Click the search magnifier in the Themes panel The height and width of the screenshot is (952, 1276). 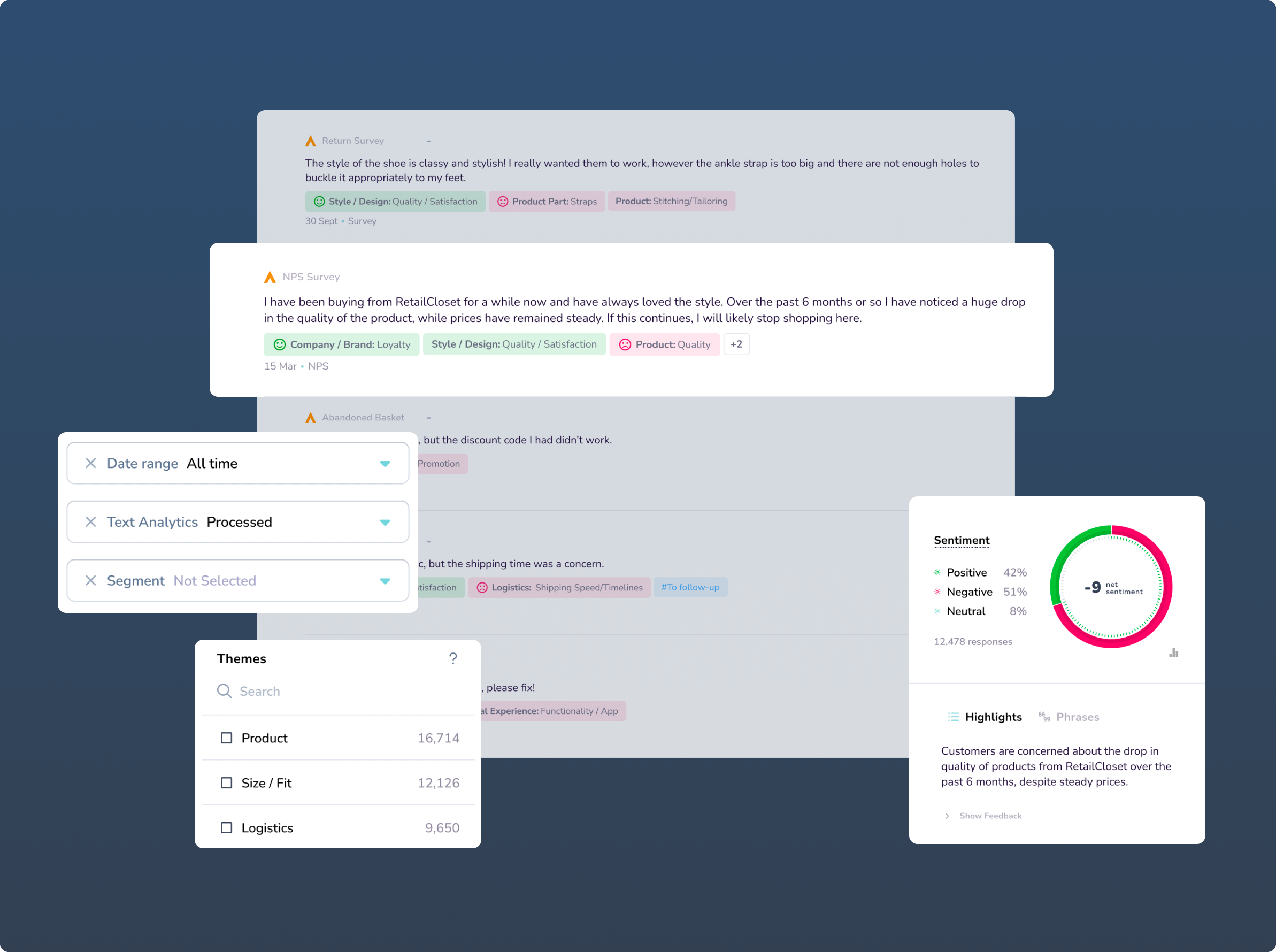coord(225,691)
